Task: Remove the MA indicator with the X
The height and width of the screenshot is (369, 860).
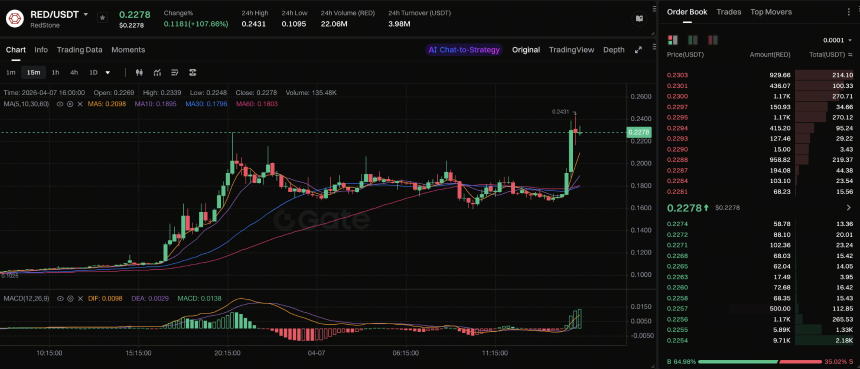Action: pyautogui.click(x=80, y=104)
